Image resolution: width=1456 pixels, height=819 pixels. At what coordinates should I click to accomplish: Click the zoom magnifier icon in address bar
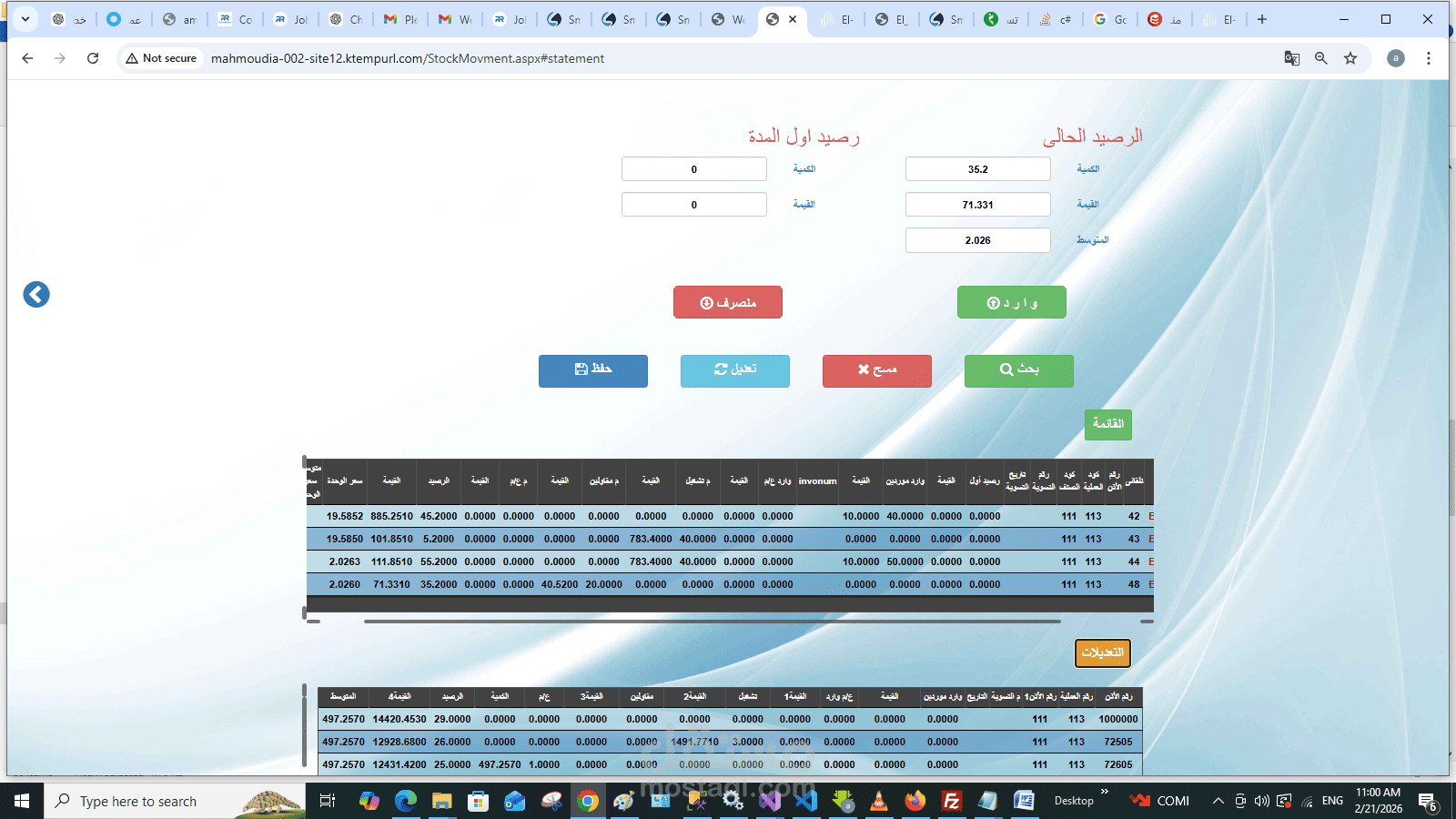click(1321, 58)
